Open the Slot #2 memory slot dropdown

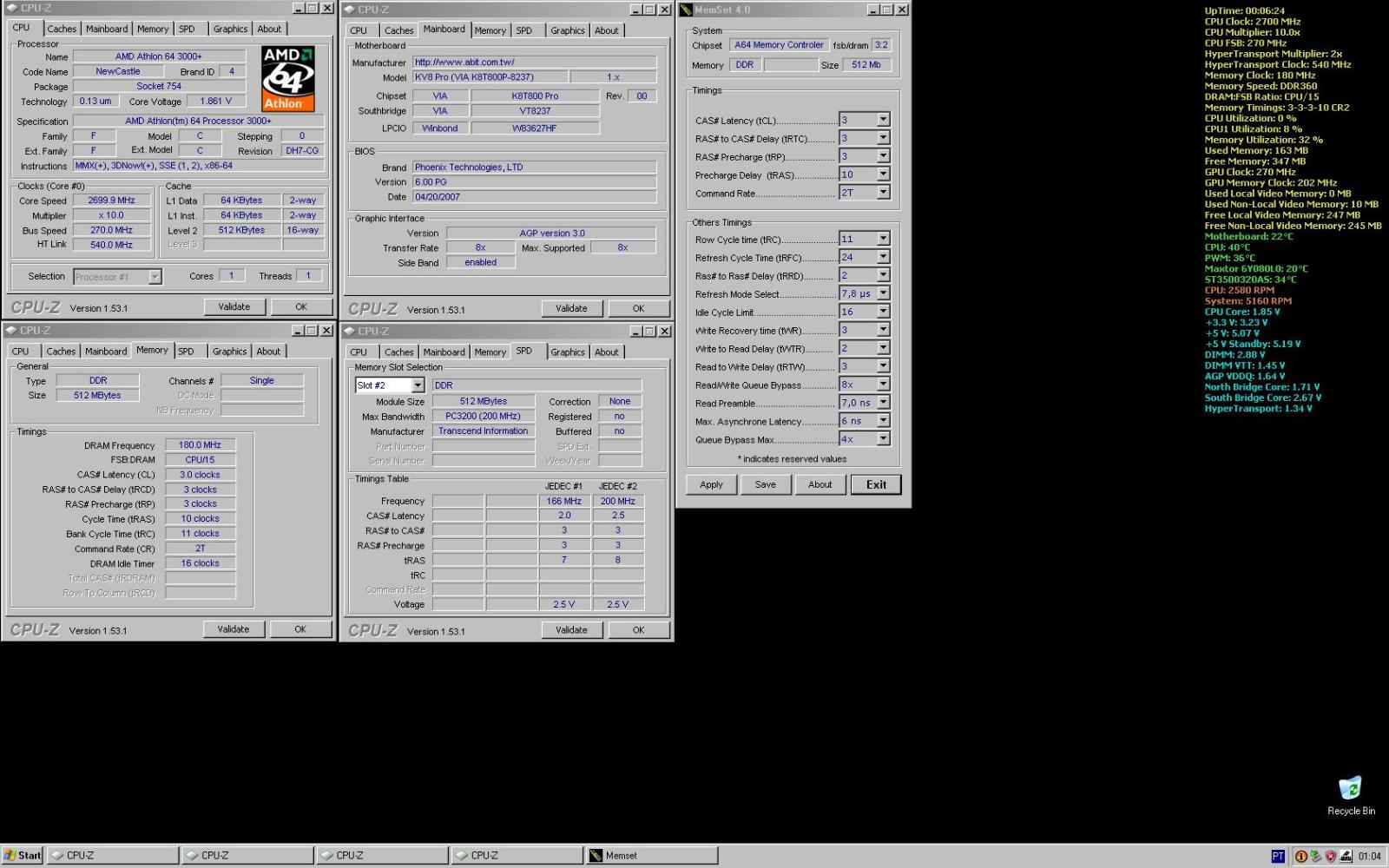coord(418,385)
